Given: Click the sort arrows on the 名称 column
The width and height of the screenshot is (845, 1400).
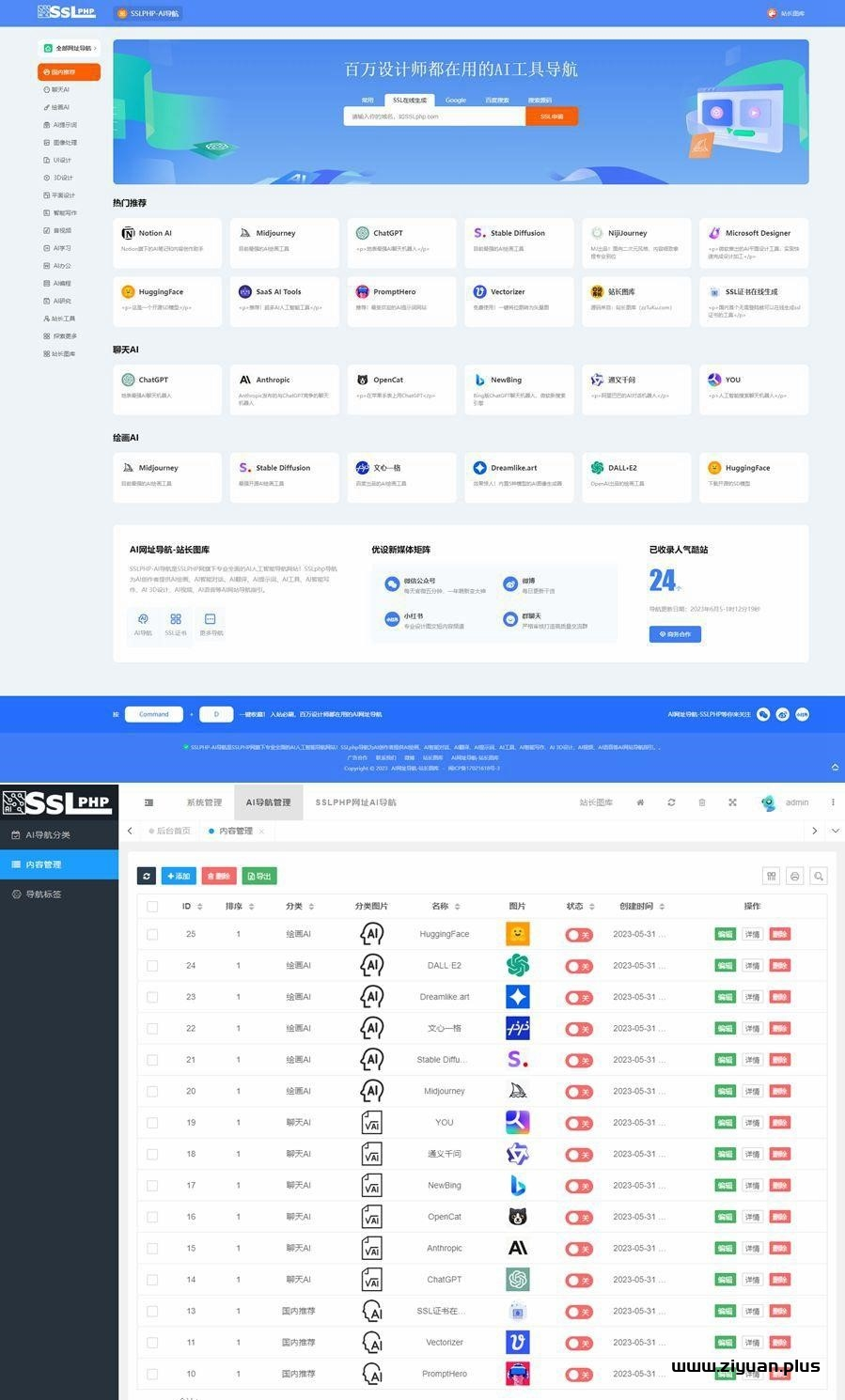Looking at the screenshot, I should point(457,907).
